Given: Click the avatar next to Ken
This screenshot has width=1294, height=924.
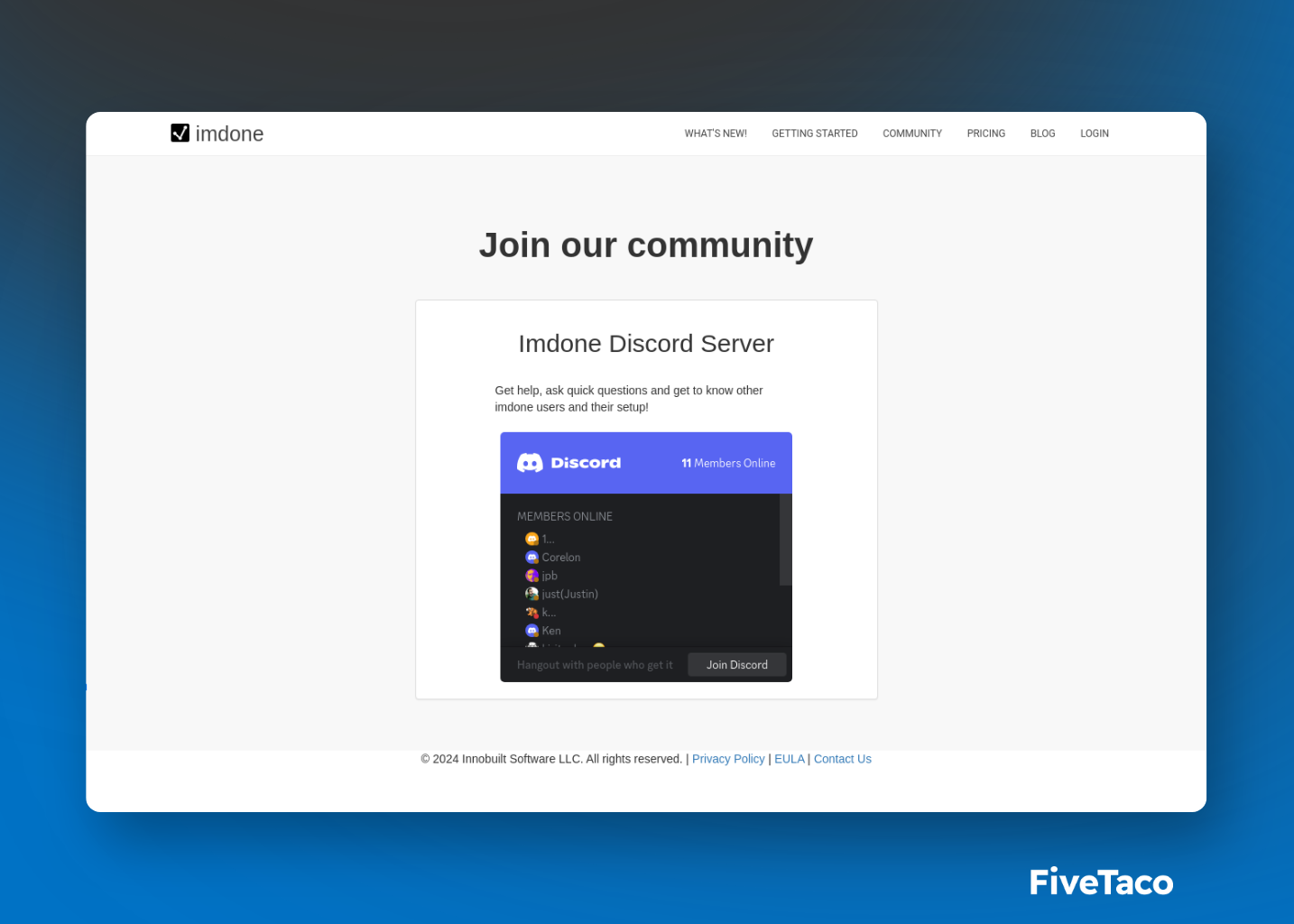Looking at the screenshot, I should click(531, 631).
